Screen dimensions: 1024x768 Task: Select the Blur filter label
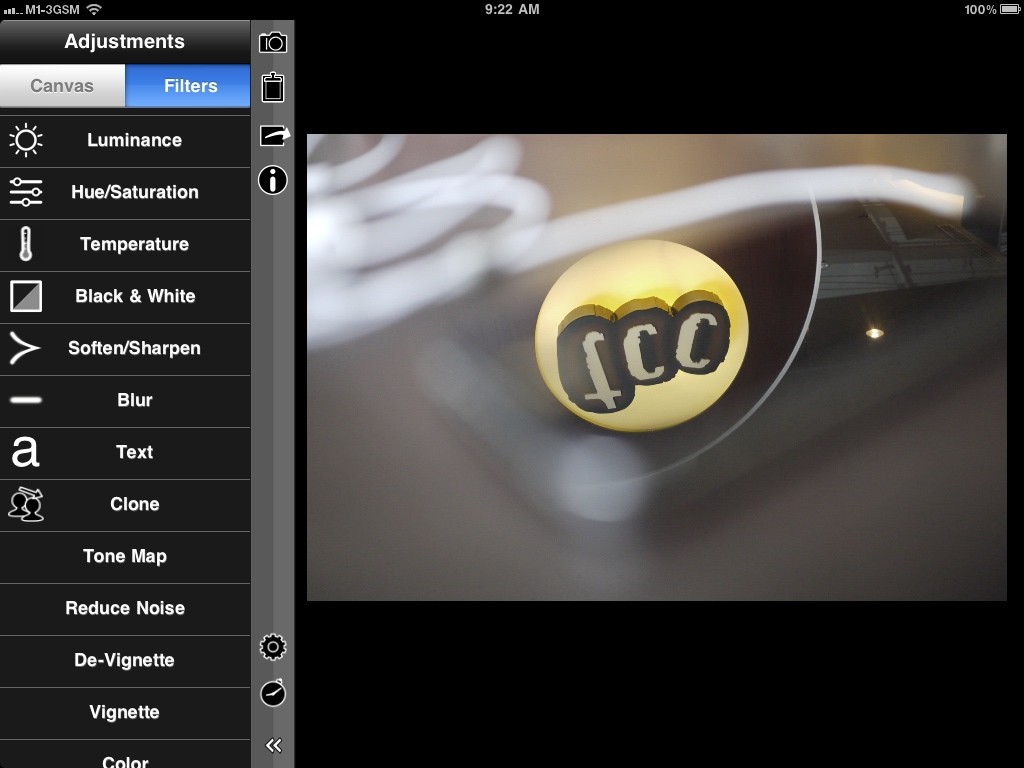135,400
